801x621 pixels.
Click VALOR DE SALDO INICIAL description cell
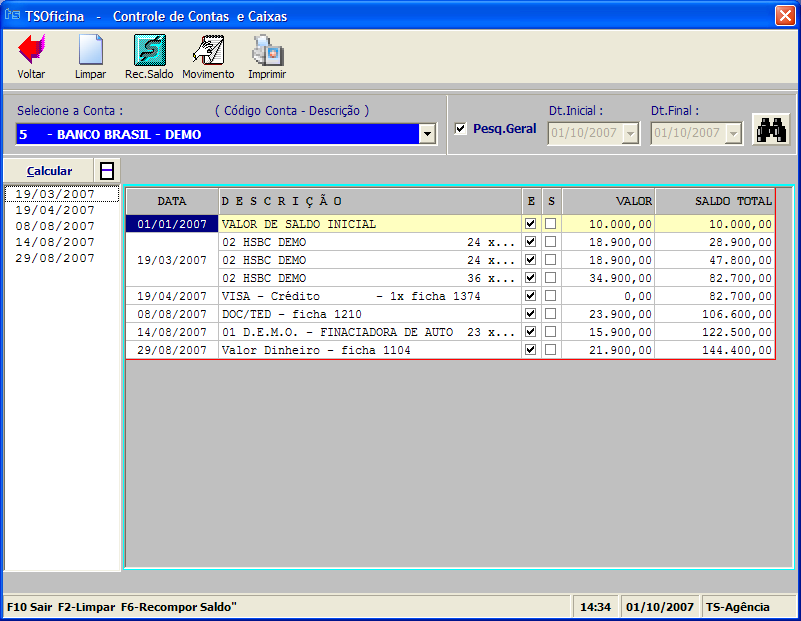click(x=370, y=224)
